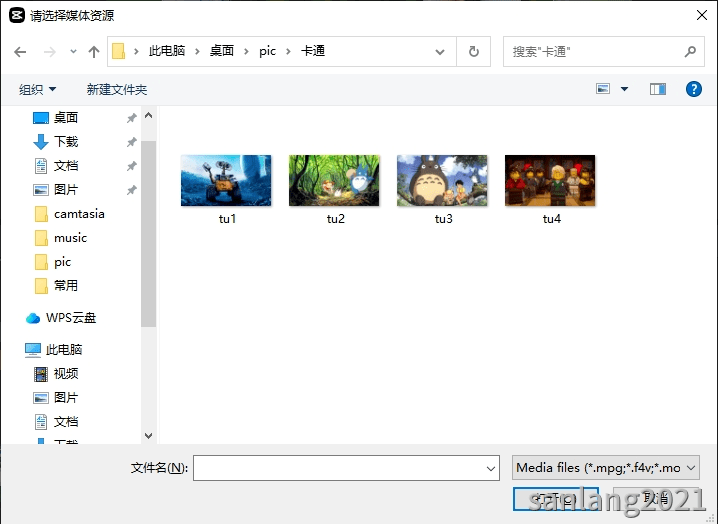The width and height of the screenshot is (718, 524).
Task: Open 视频 under 此电脑
Action: coord(65,374)
